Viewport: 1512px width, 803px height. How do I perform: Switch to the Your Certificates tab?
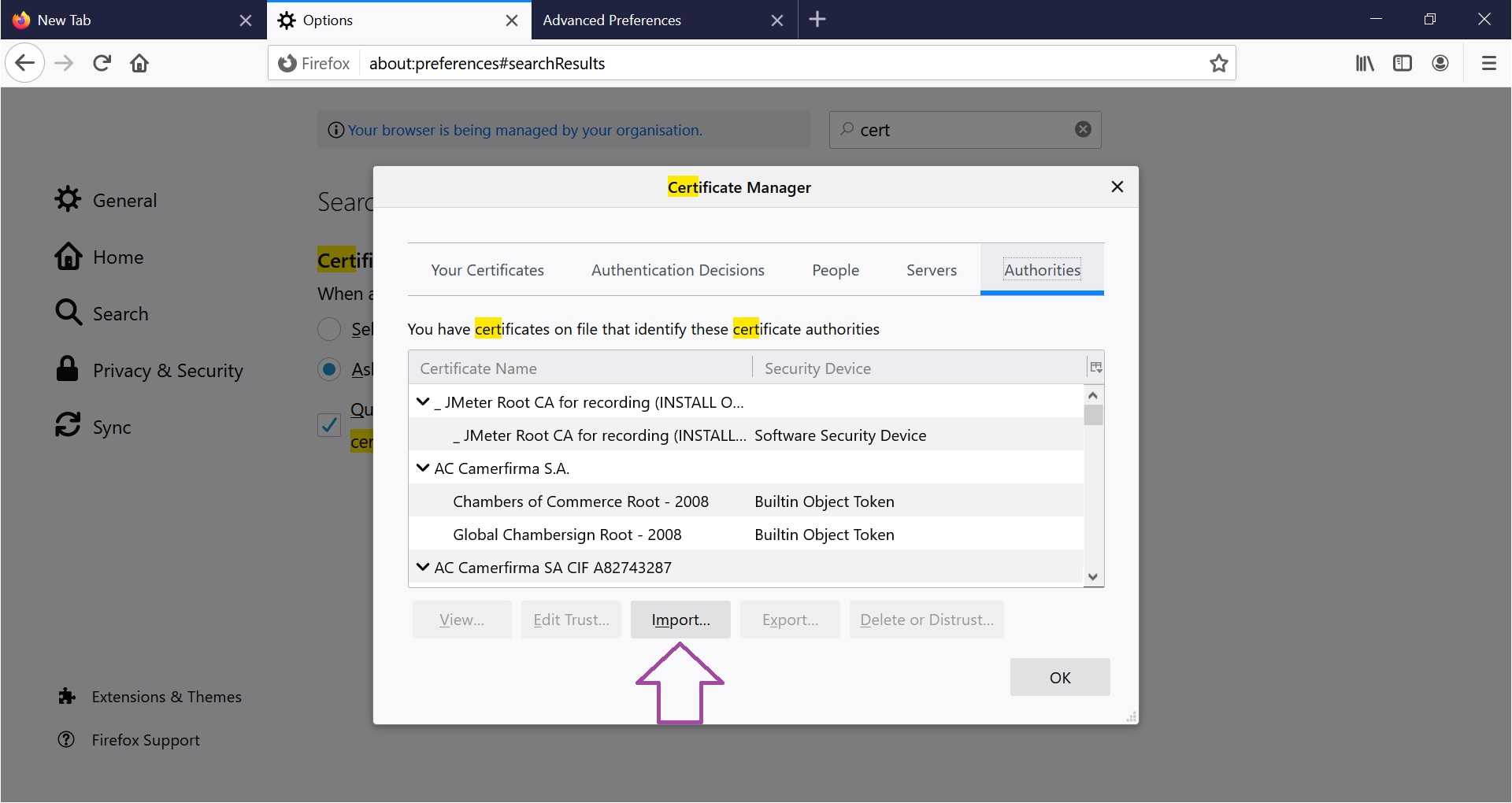point(487,270)
